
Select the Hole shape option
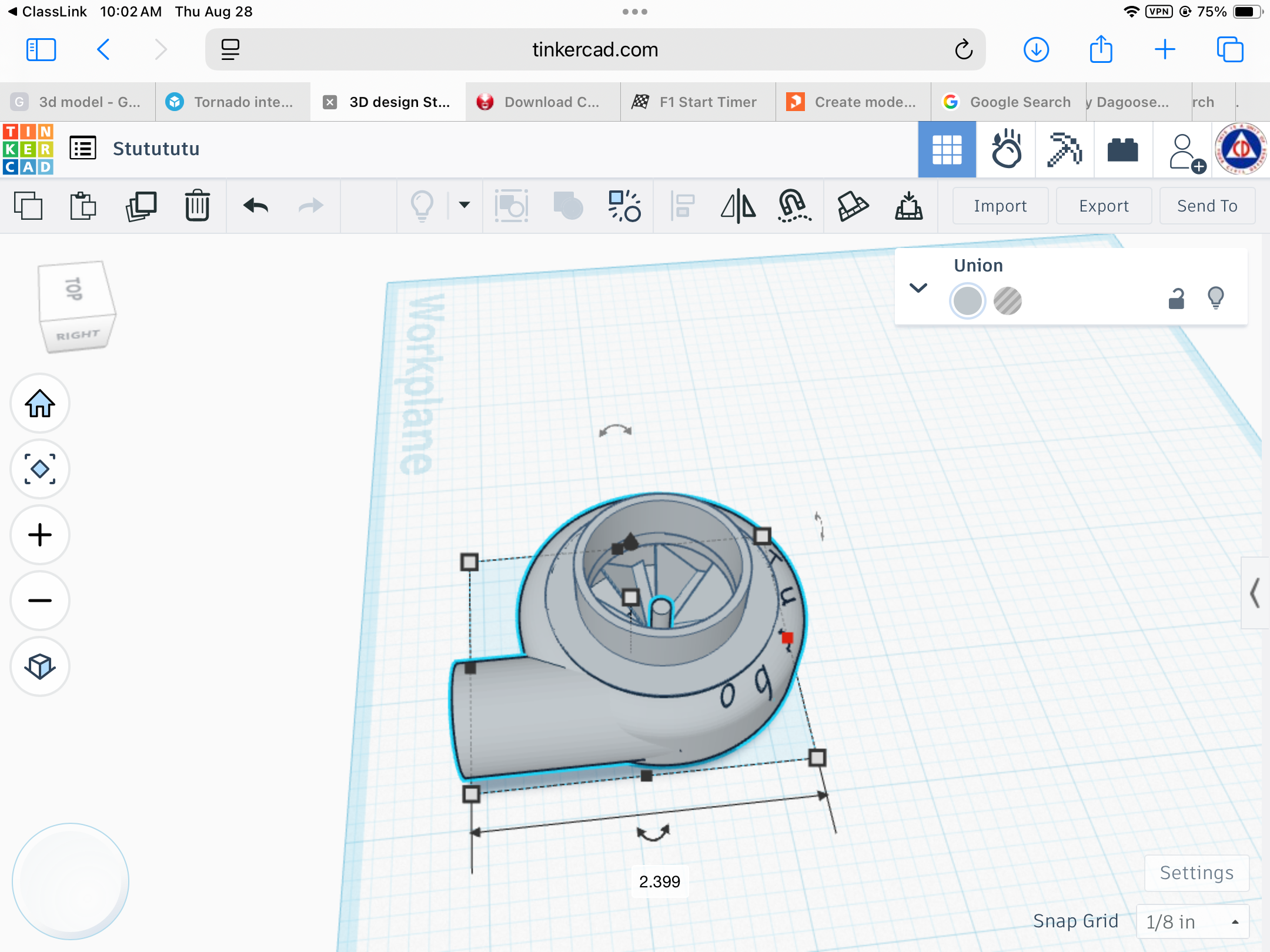(x=1007, y=301)
